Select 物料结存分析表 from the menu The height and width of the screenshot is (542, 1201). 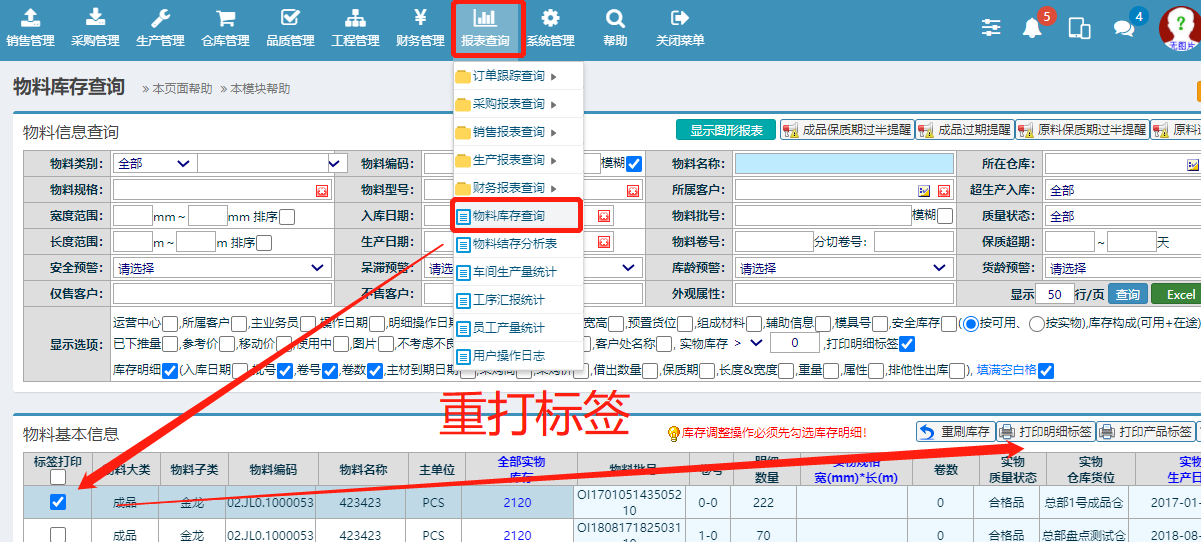(515, 244)
